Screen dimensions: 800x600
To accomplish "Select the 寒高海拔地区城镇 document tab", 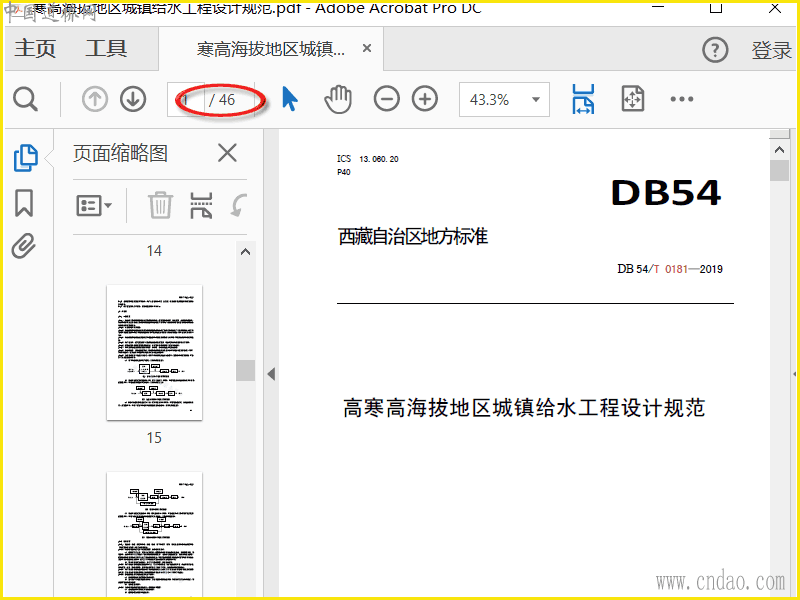I will (270, 49).
